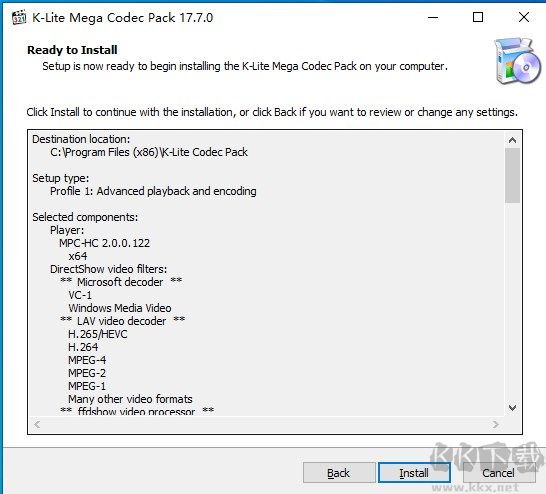Click 'DirectShow video filters:' line

pos(108,269)
